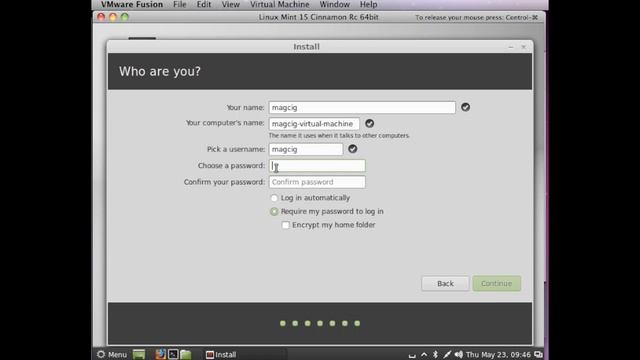The height and width of the screenshot is (360, 640).
Task: Open the Edit menu
Action: tap(204, 4)
